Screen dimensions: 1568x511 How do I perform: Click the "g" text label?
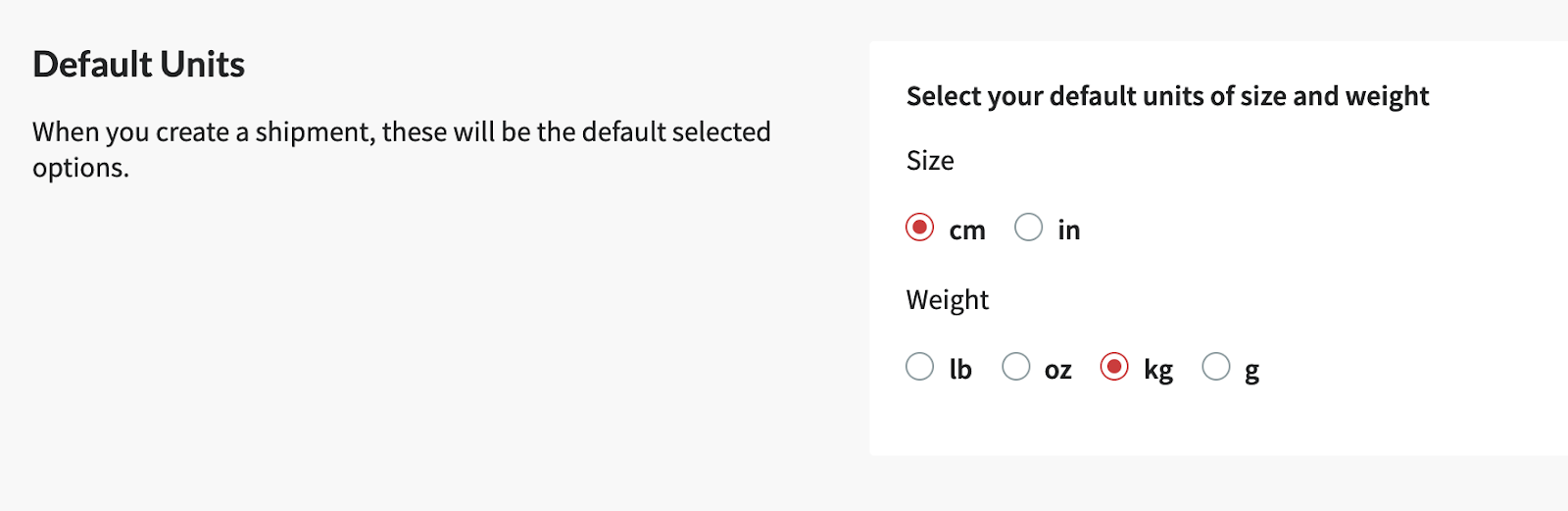[x=1251, y=372]
